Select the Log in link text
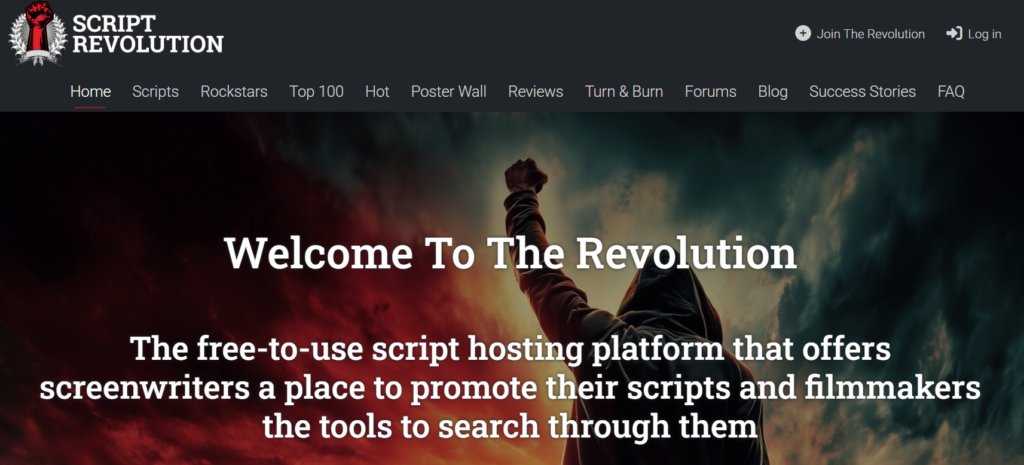 pos(984,34)
